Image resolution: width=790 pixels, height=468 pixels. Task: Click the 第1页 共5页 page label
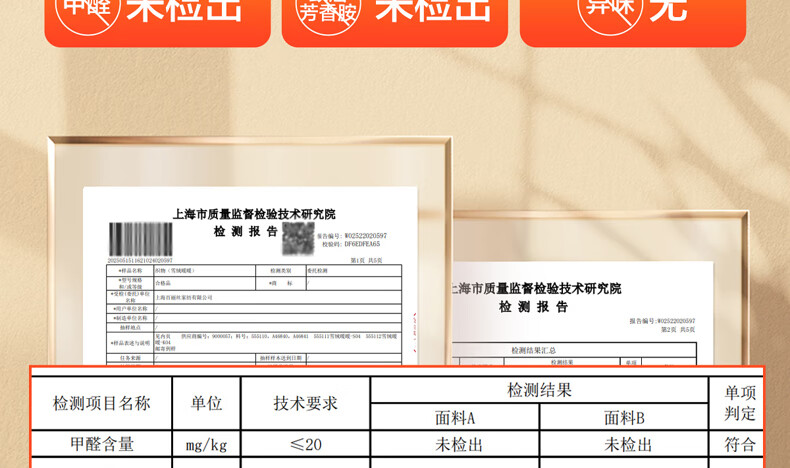(x=366, y=260)
